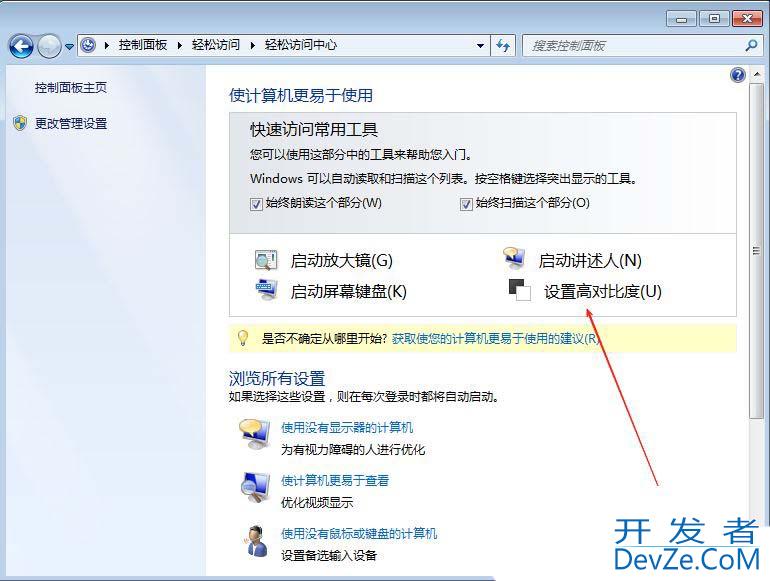Image resolution: width=770 pixels, height=581 pixels.
Task: Open 使计算机更易于查看 link
Action: coord(335,480)
